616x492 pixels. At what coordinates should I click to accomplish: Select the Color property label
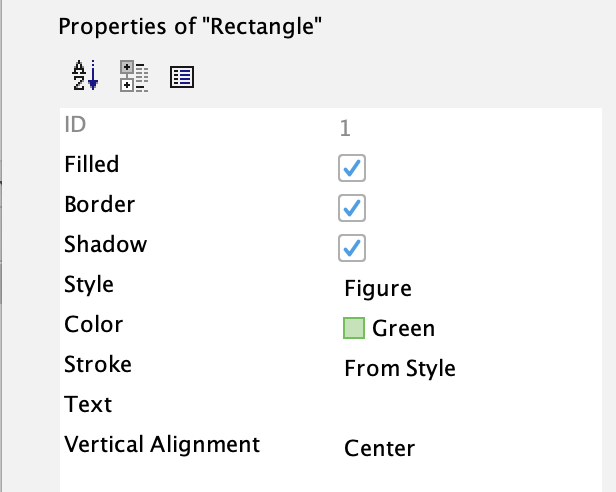coord(94,325)
